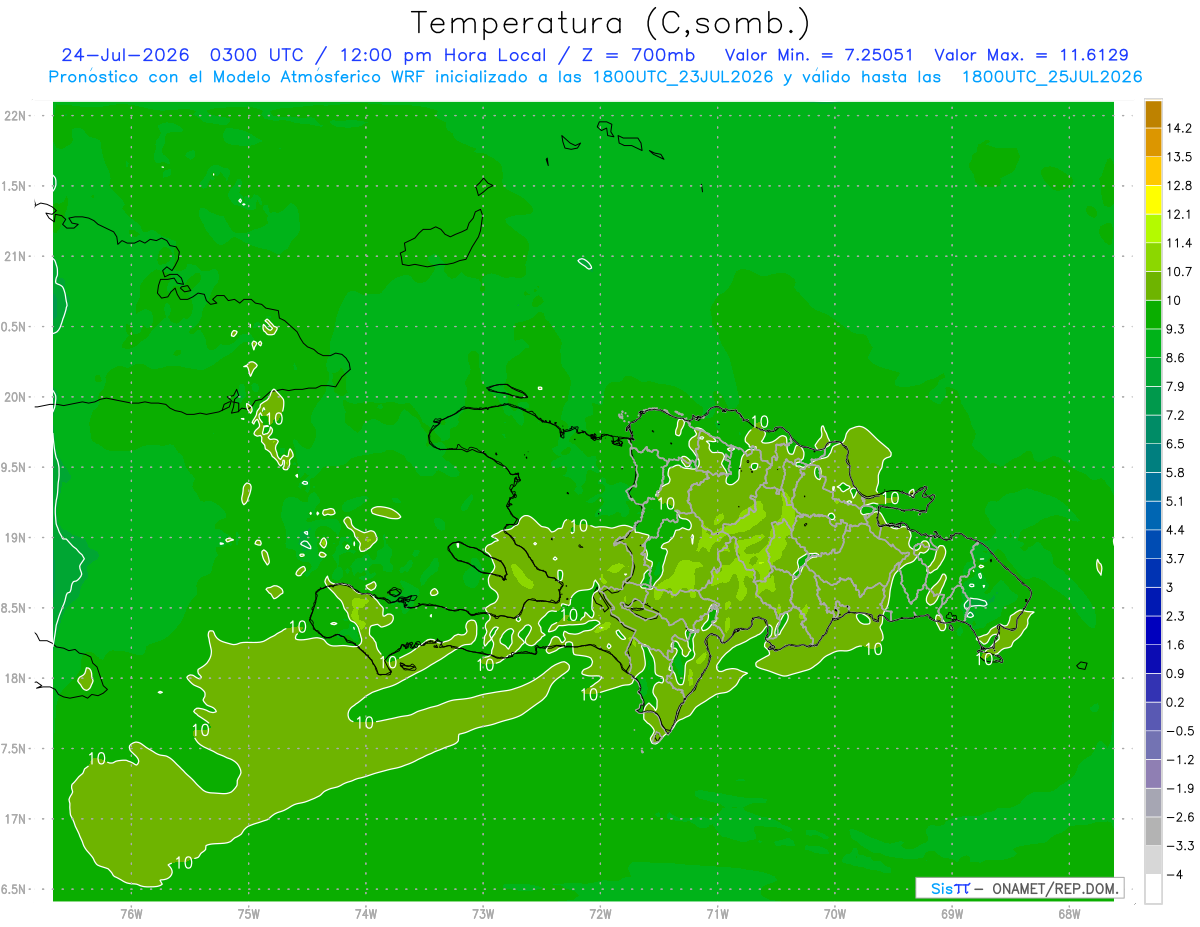Pick the dark blue swatch between 2.3 and 1.6
Viewport: 1200px width, 927px height.
click(1153, 631)
